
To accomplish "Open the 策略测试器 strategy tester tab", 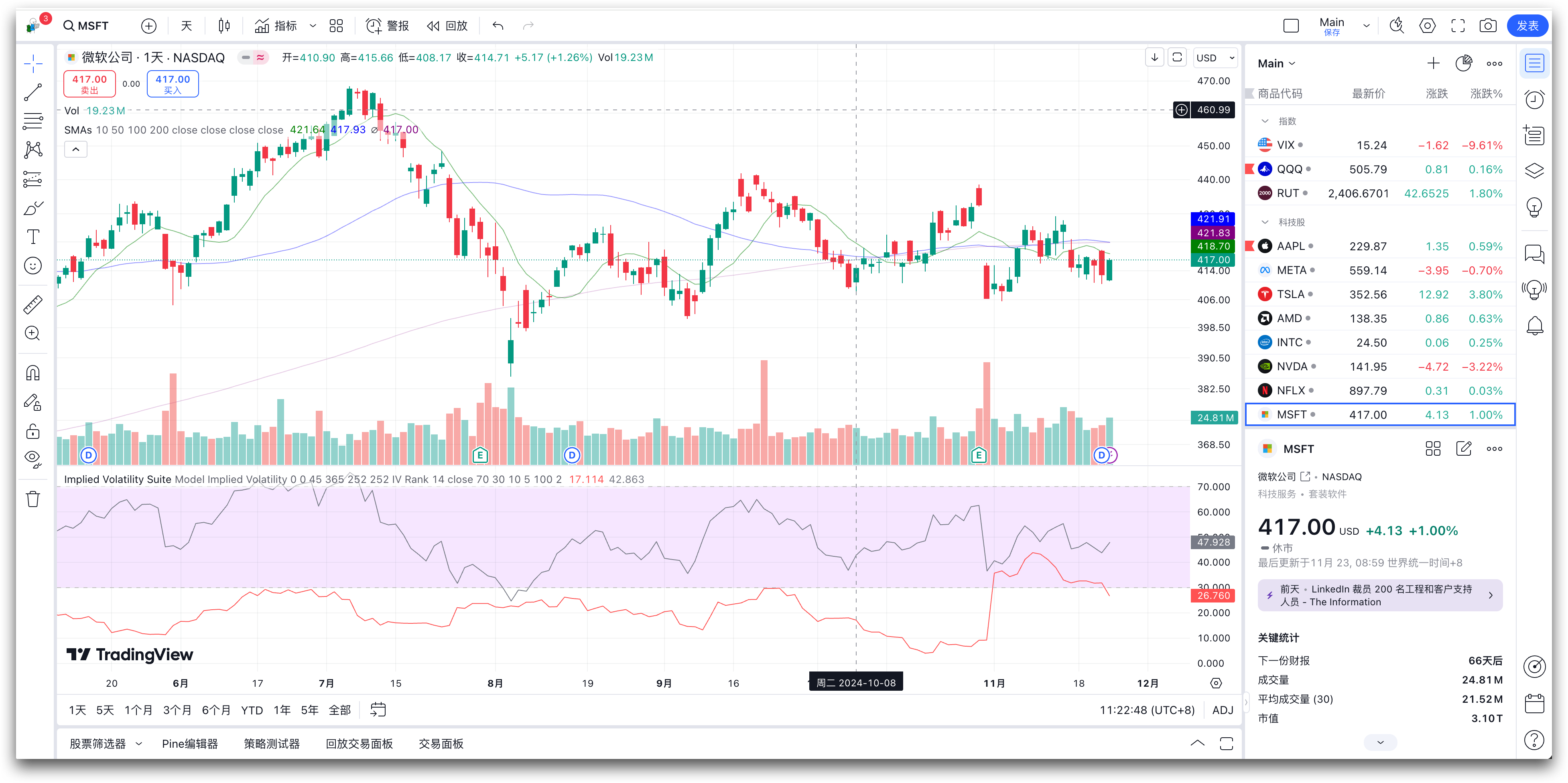I will coord(272,743).
